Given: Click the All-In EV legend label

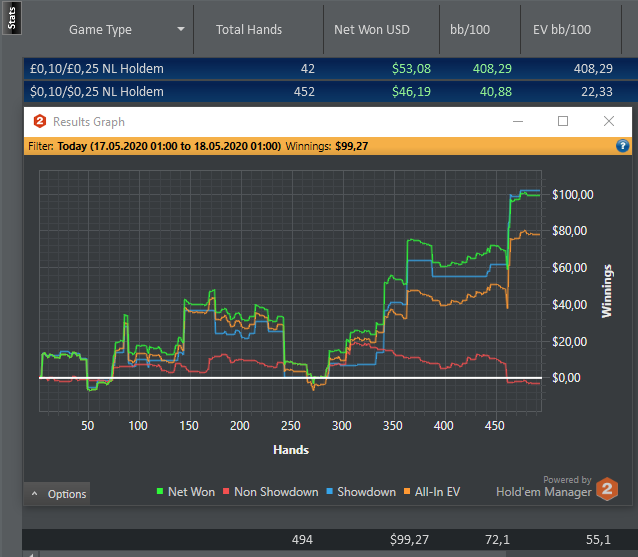Looking at the screenshot, I should click(x=437, y=492).
